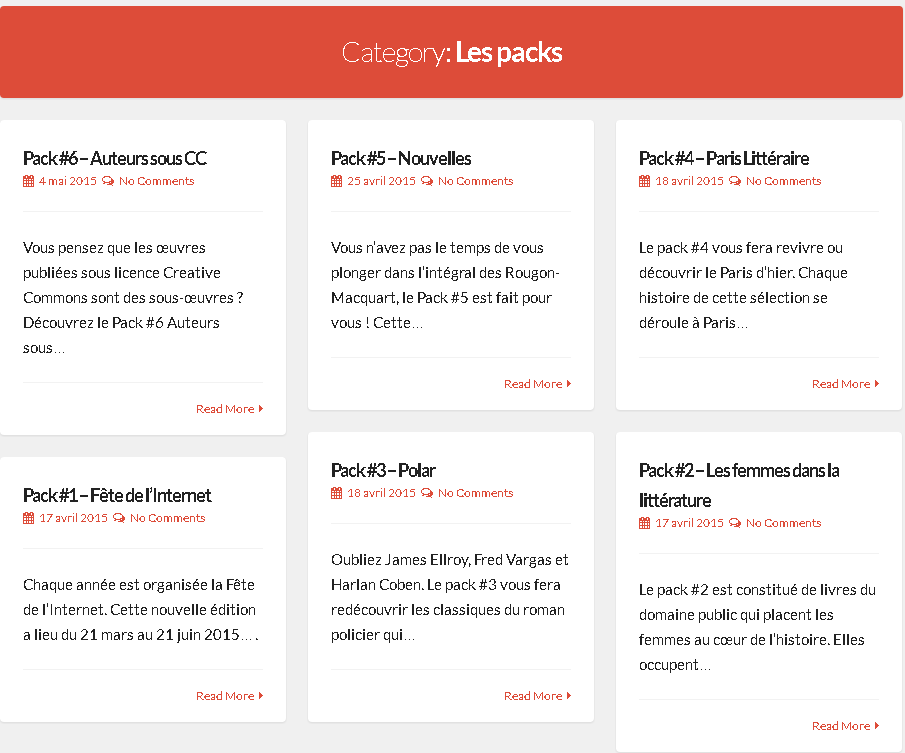This screenshot has width=905, height=753.
Task: Click Read More arrow on Pack #2 card
Action: pos(877,726)
